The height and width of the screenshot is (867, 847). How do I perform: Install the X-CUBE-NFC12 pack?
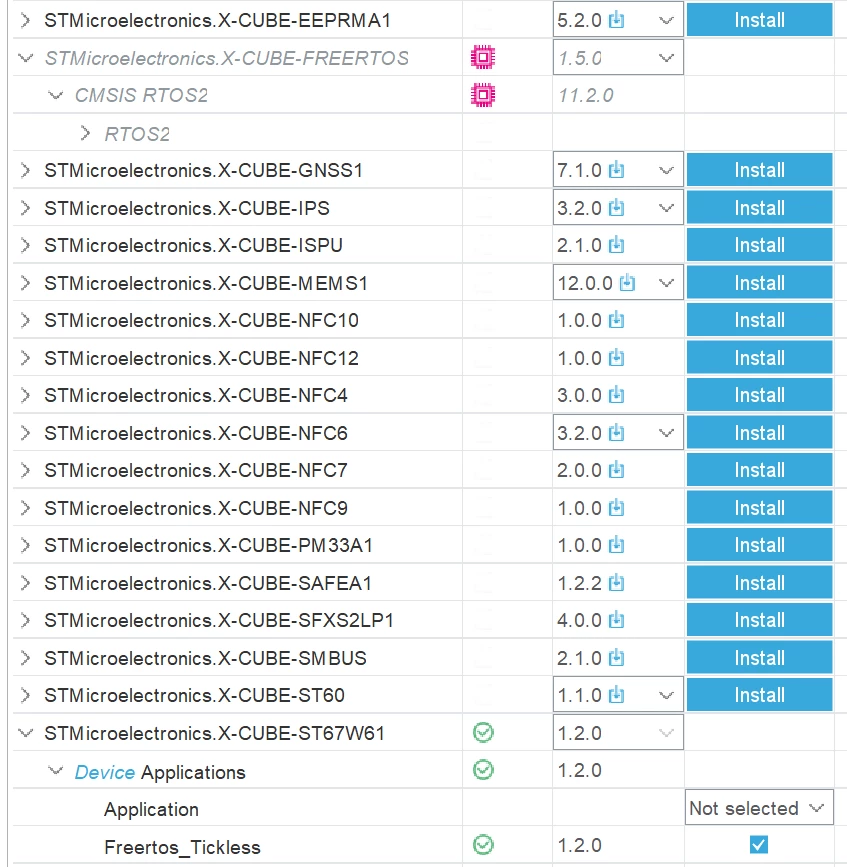(759, 358)
